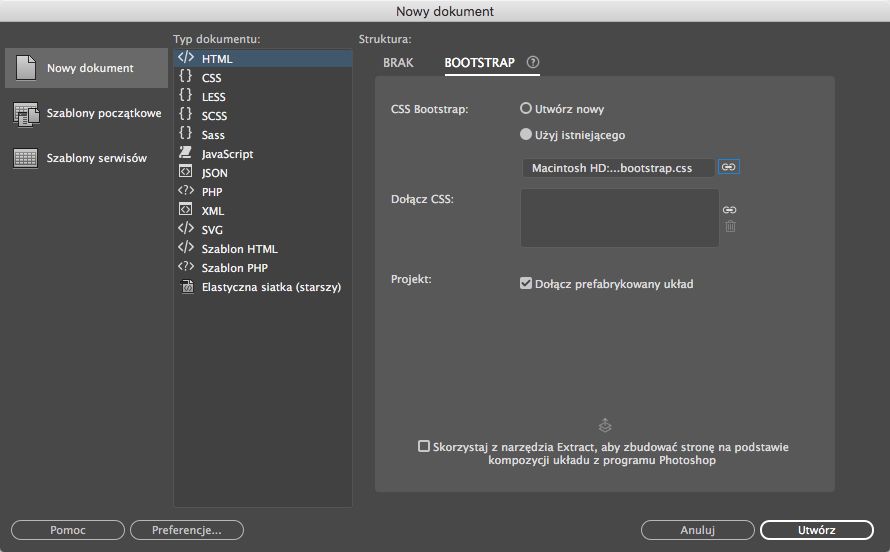Click Utwórz to create the document

pyautogui.click(x=817, y=530)
